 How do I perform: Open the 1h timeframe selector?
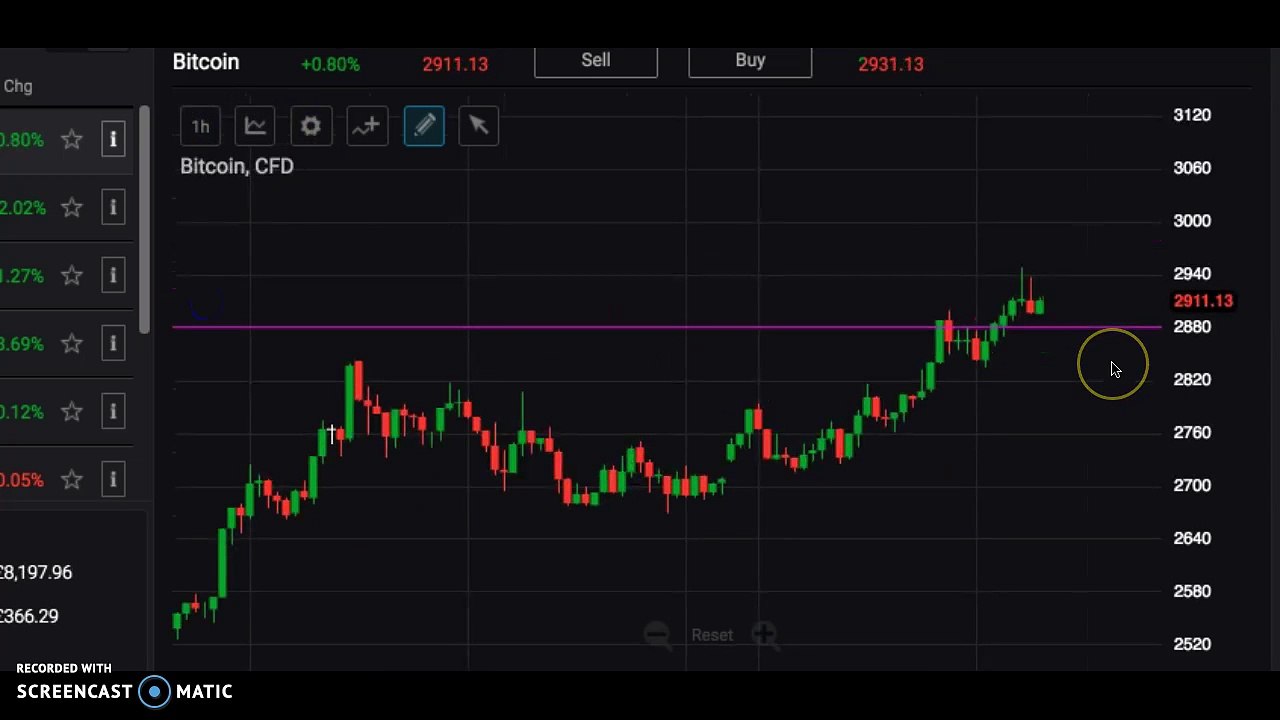coord(200,126)
